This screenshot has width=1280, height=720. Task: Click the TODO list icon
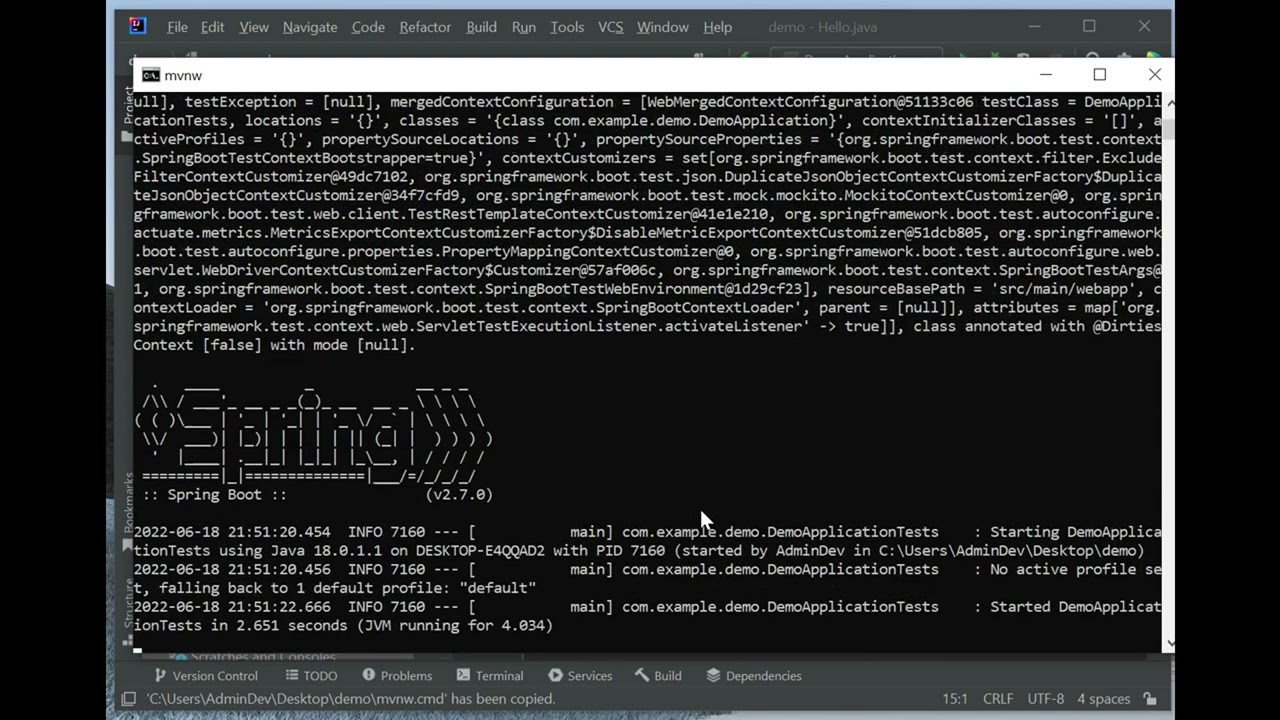292,676
